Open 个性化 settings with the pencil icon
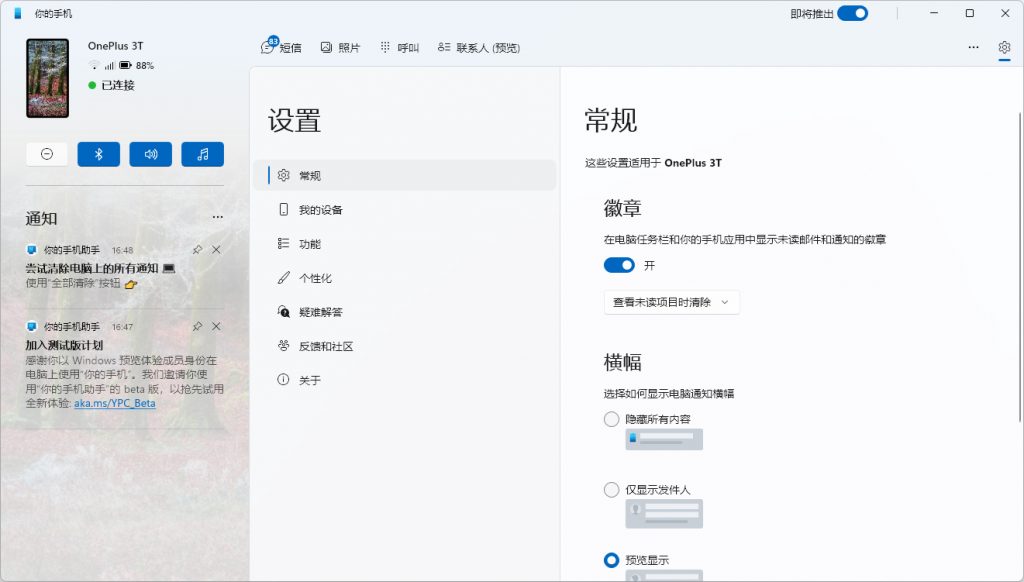The width and height of the screenshot is (1024, 582). (314, 277)
